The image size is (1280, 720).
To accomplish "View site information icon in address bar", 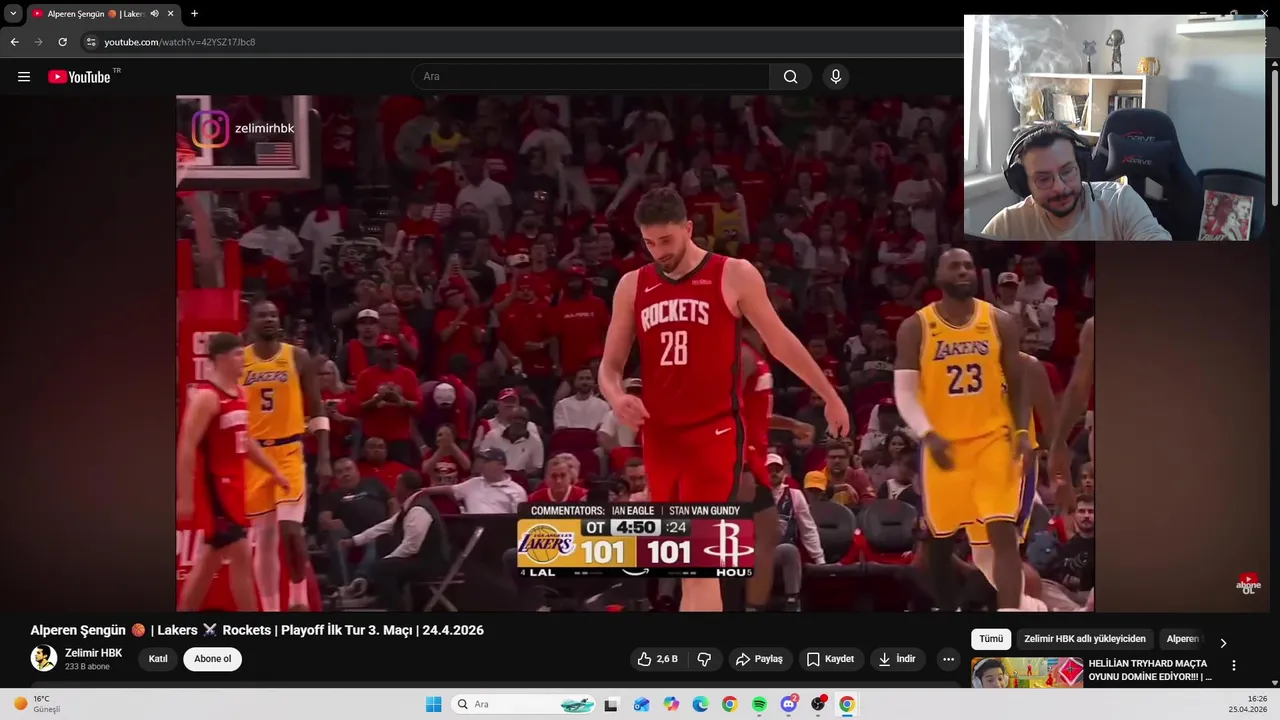I will (91, 42).
